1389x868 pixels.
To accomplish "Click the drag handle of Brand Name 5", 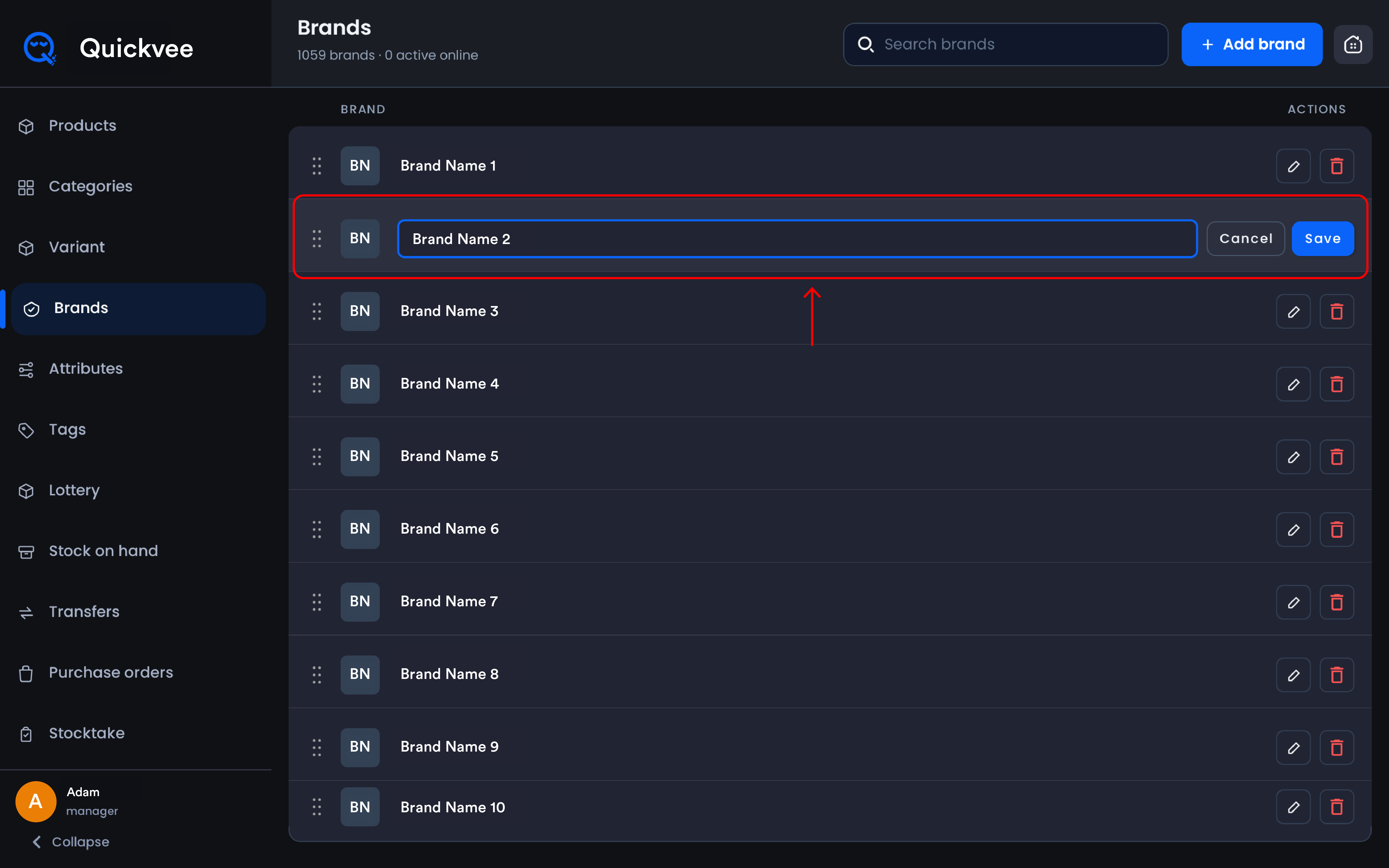I will click(x=317, y=456).
